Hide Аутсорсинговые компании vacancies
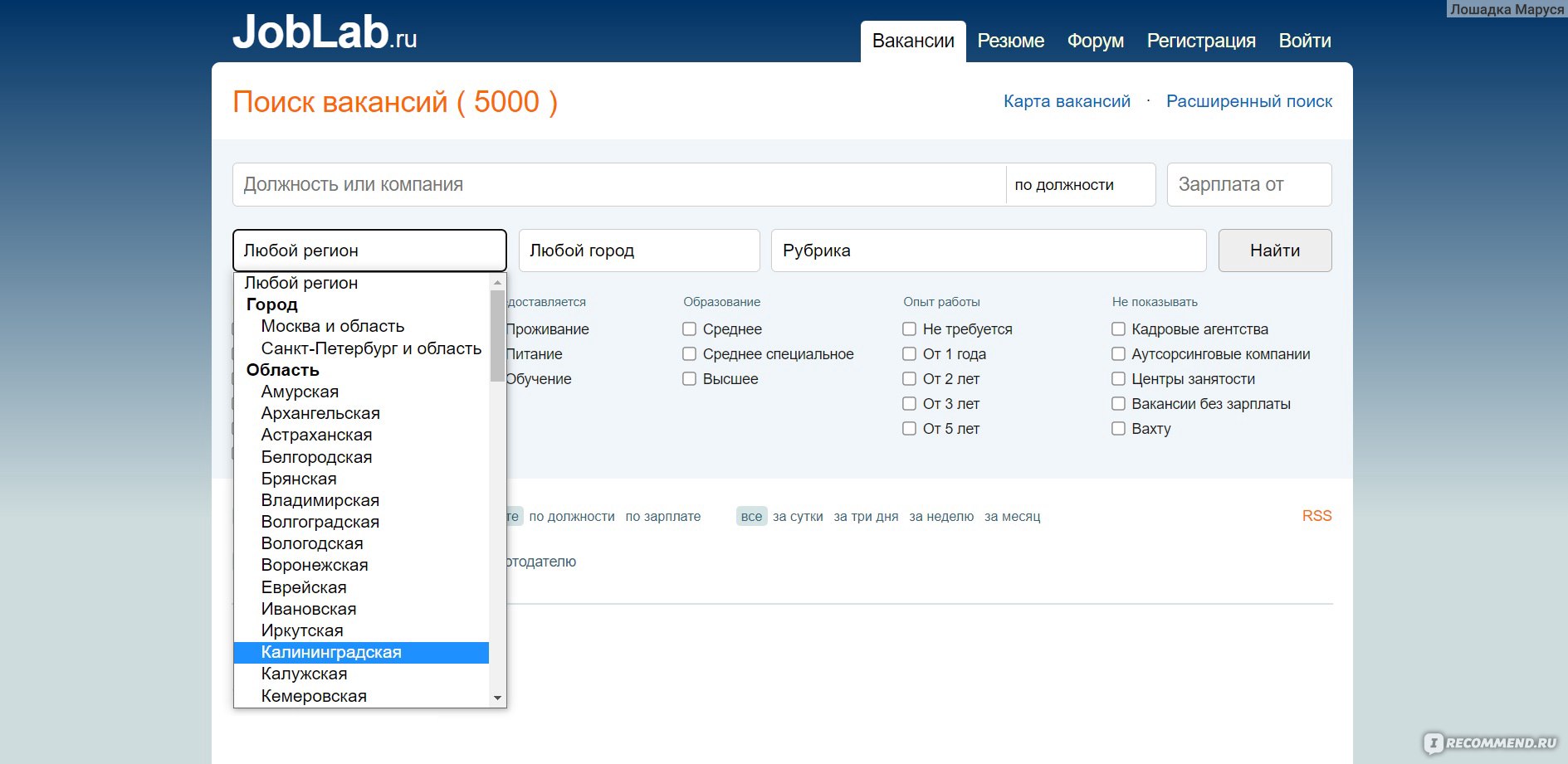The height and width of the screenshot is (764, 1568). click(1118, 354)
